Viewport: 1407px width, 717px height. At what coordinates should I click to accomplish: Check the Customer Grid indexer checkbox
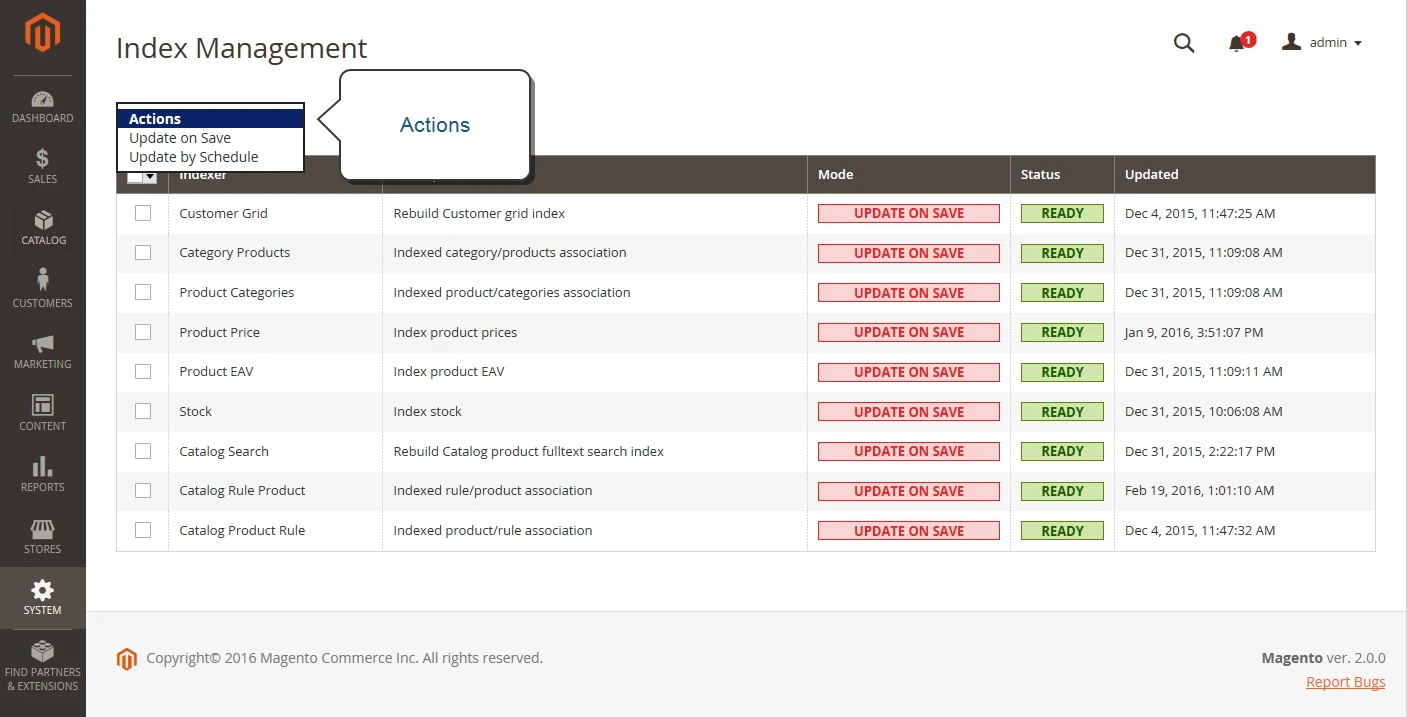pos(143,213)
